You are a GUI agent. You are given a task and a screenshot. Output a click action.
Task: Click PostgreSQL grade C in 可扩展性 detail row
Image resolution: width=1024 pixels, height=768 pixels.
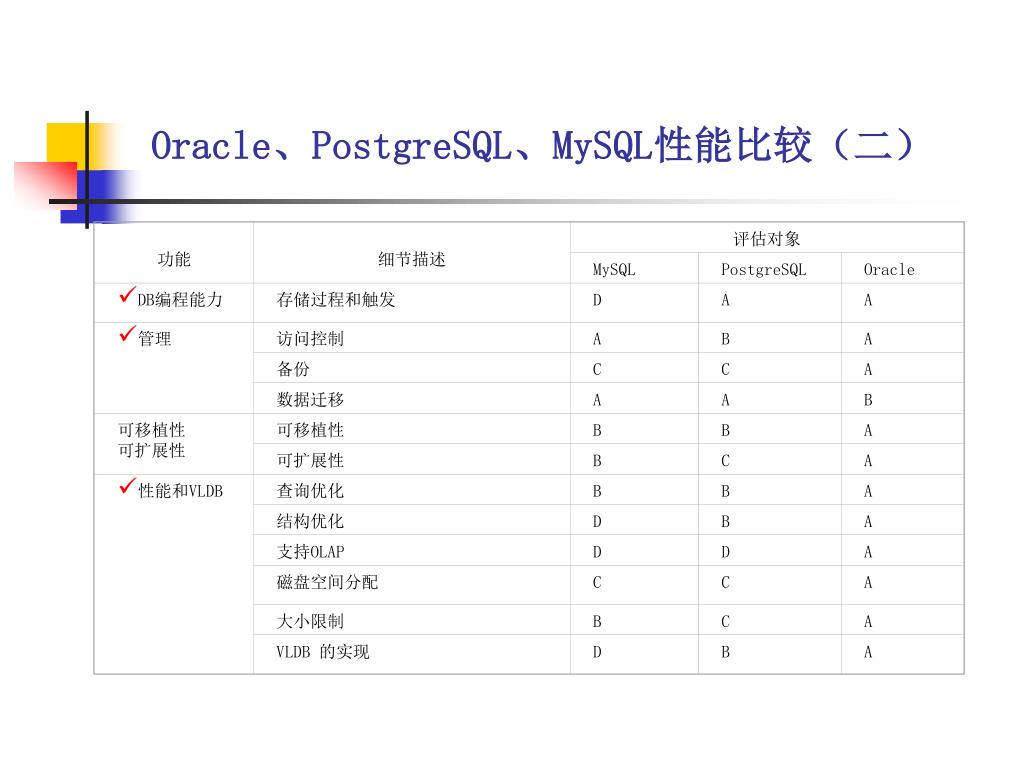point(726,461)
